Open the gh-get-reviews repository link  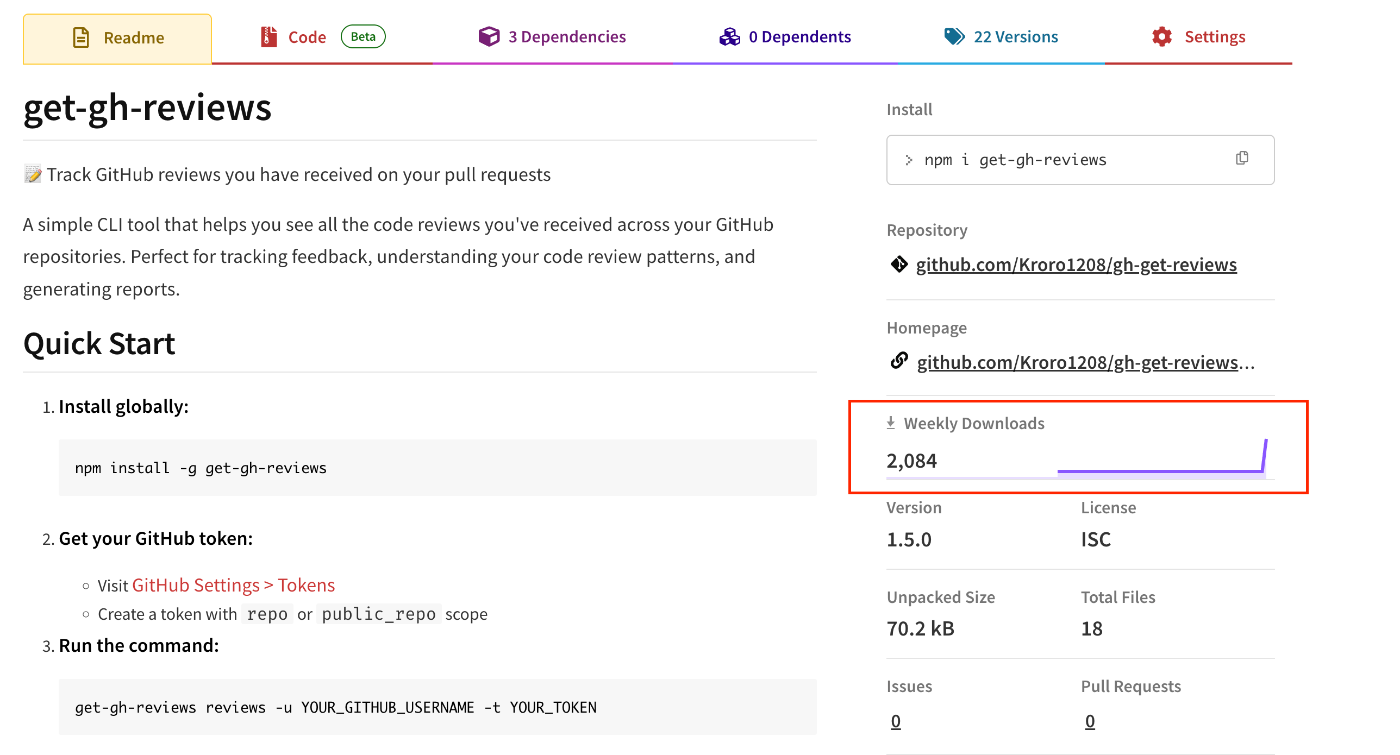[1076, 265]
